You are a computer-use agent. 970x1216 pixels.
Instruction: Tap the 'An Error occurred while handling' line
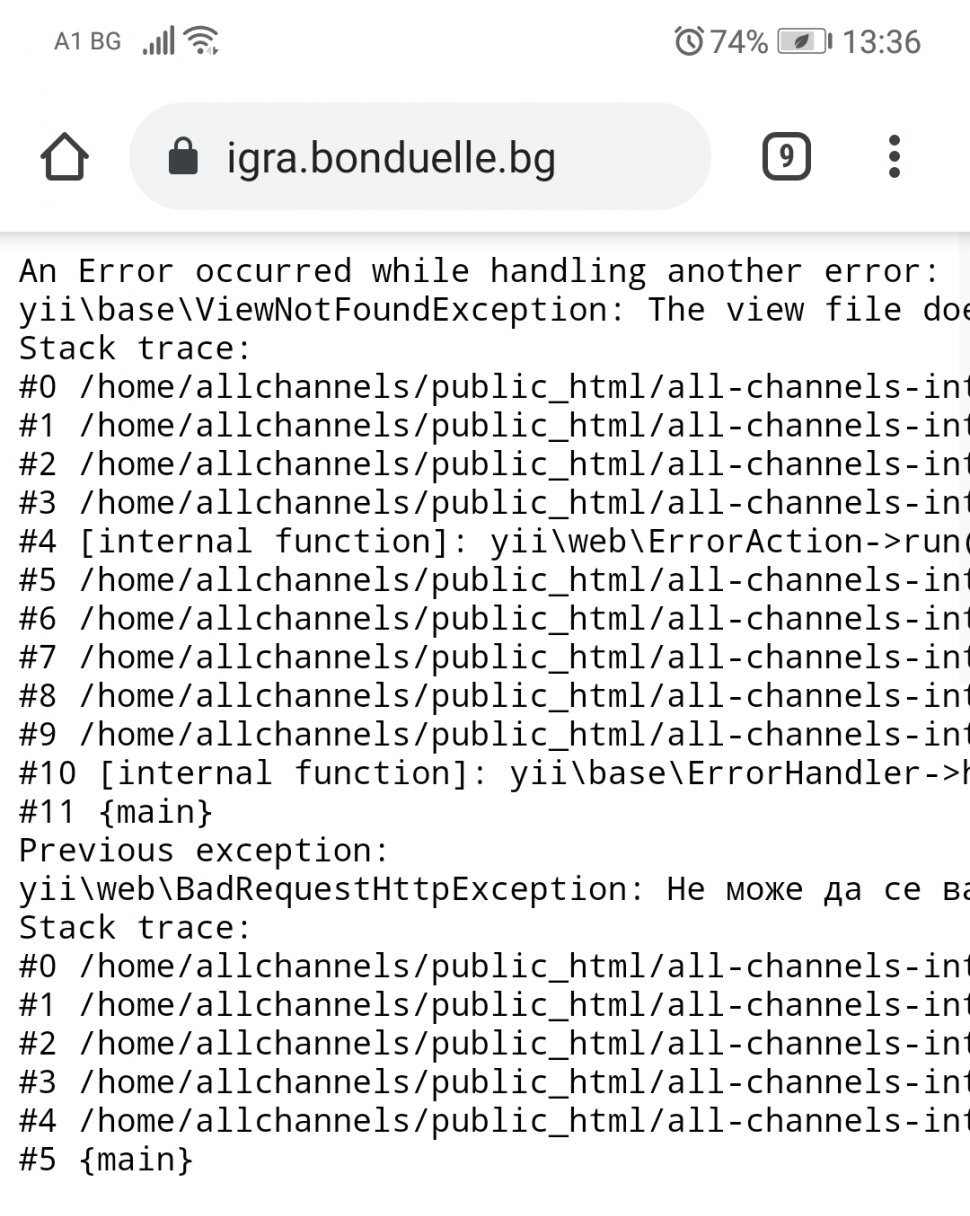pos(480,271)
